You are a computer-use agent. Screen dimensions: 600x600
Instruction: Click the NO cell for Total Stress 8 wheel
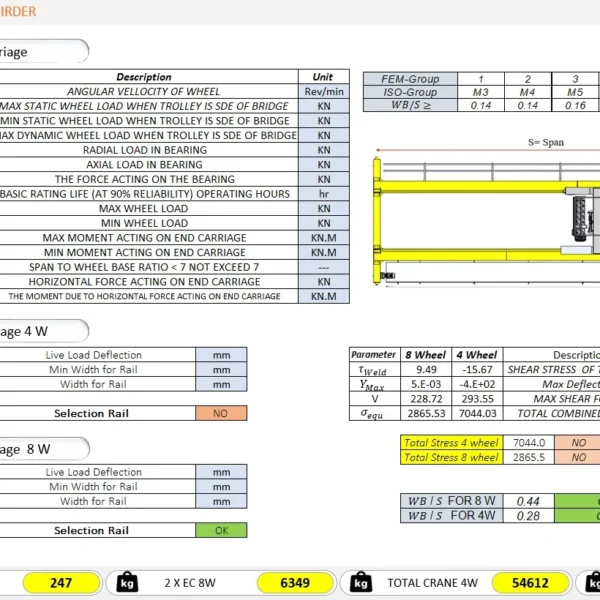click(x=577, y=457)
